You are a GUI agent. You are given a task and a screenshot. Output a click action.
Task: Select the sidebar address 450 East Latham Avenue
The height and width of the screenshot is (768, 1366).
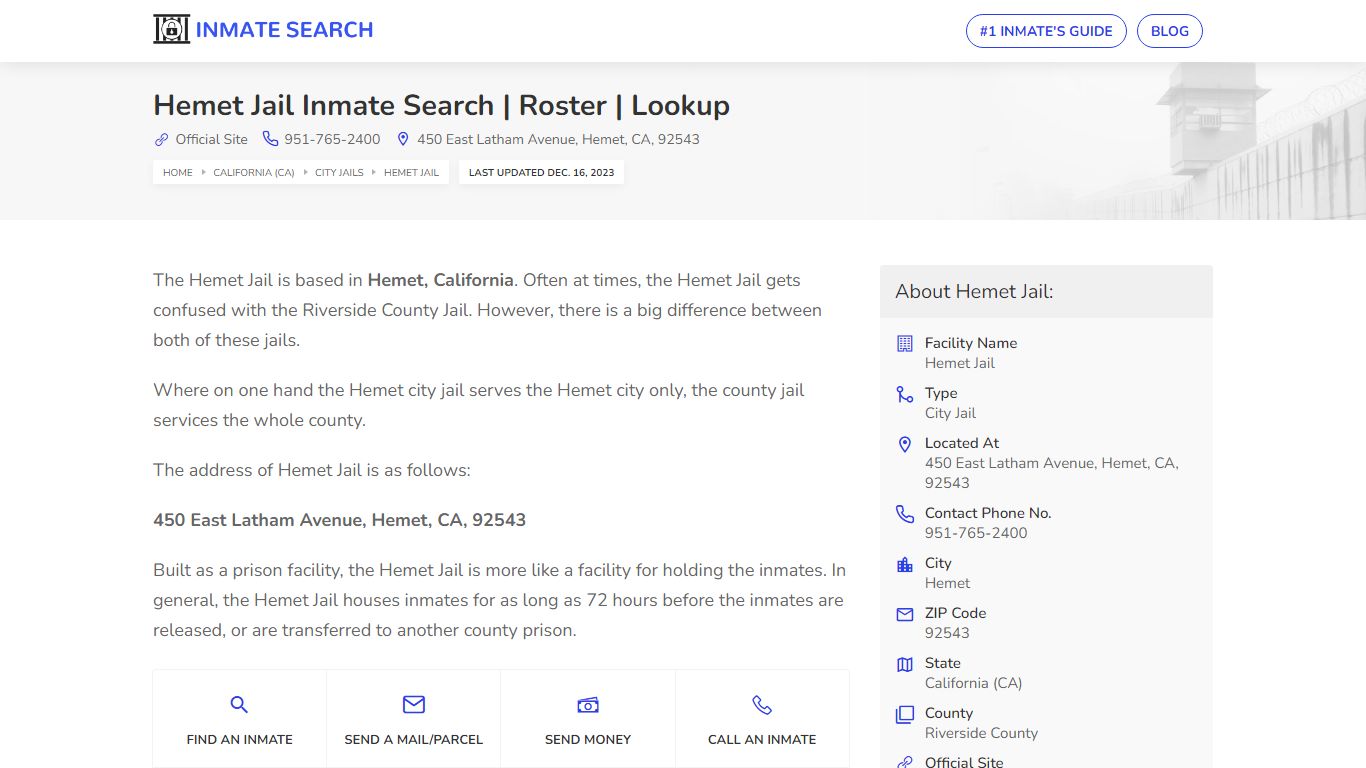(x=1052, y=473)
